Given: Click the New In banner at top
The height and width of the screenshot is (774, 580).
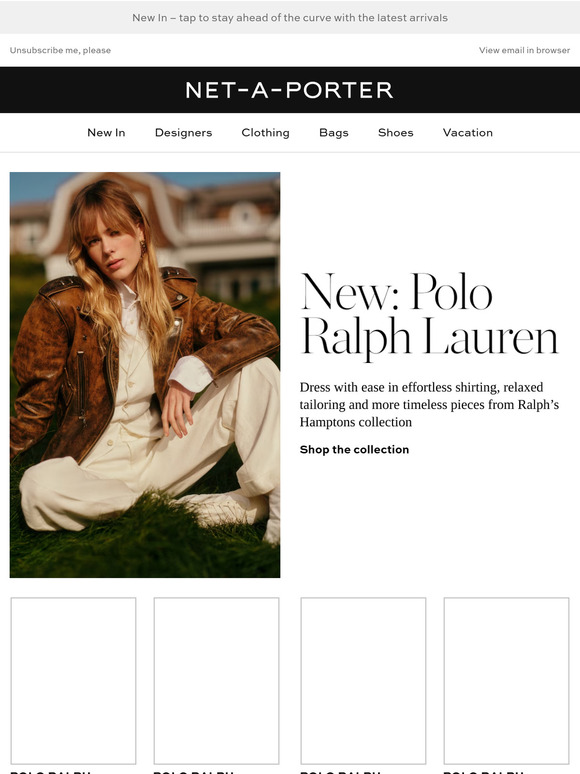Looking at the screenshot, I should pos(290,17).
